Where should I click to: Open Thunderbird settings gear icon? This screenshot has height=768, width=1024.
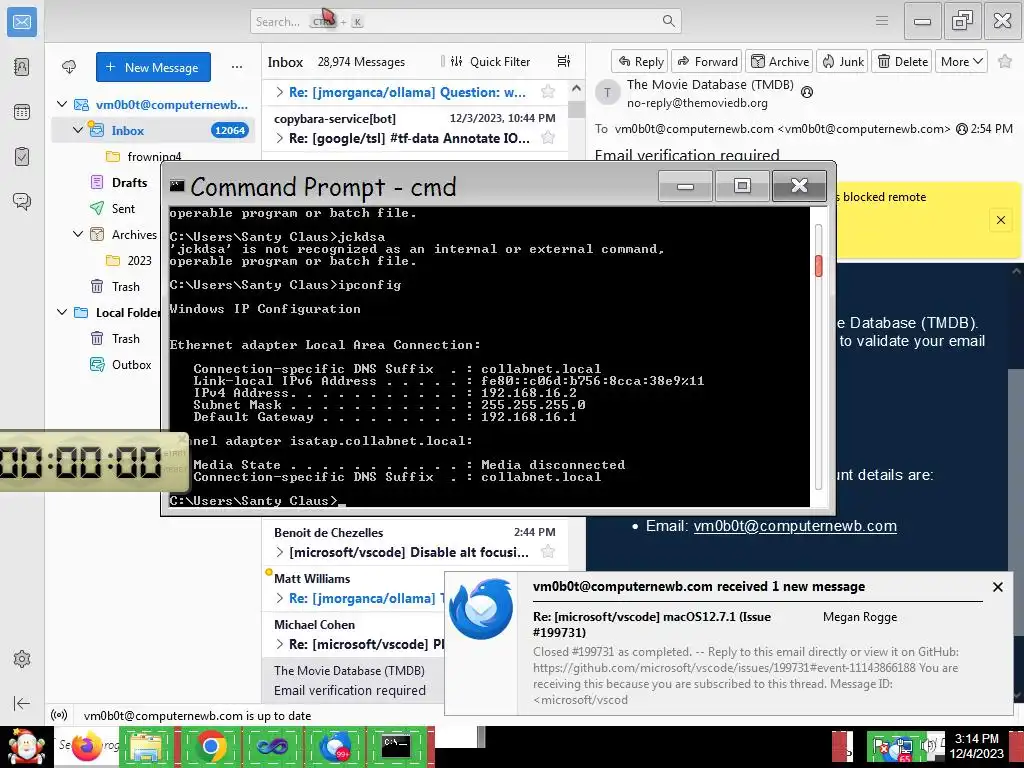click(22, 659)
